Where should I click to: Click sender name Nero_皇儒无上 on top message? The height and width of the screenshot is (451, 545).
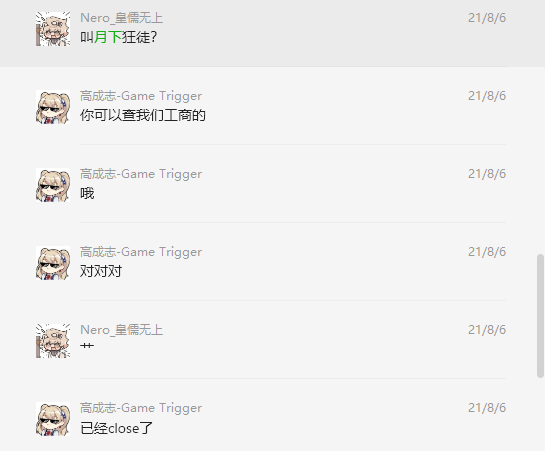coord(122,18)
